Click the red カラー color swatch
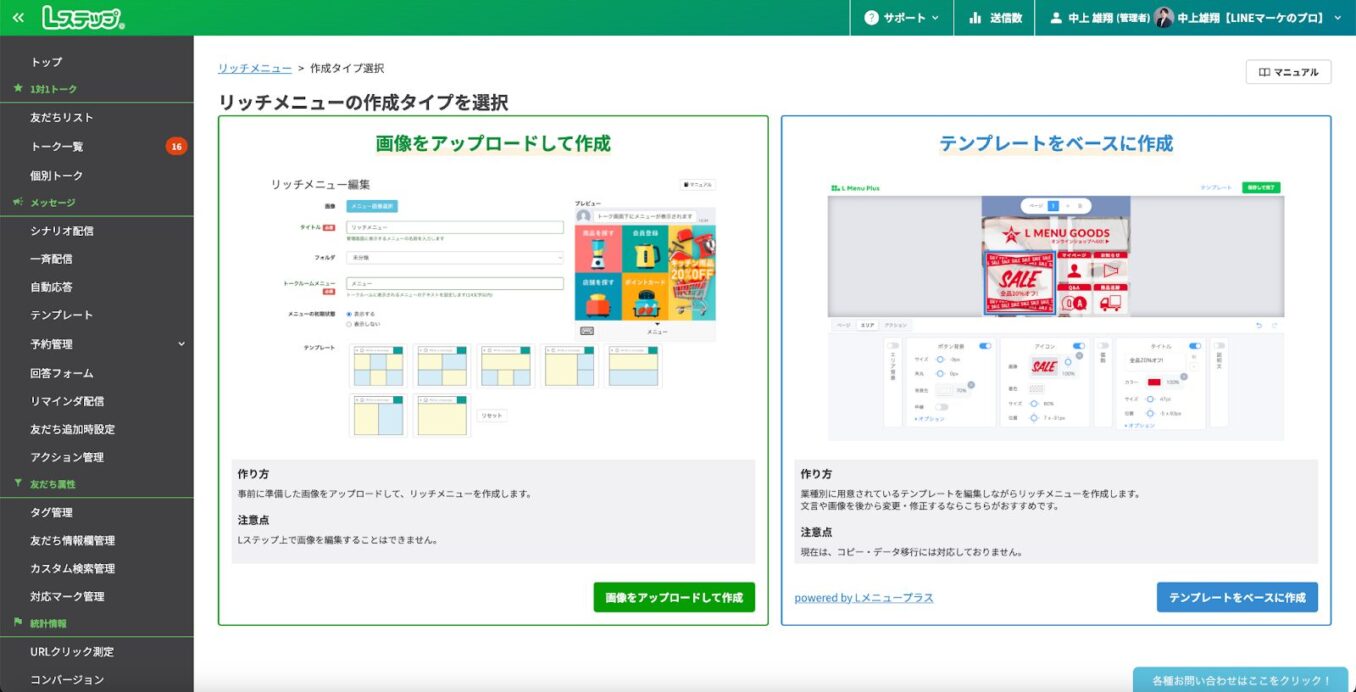 click(1154, 382)
